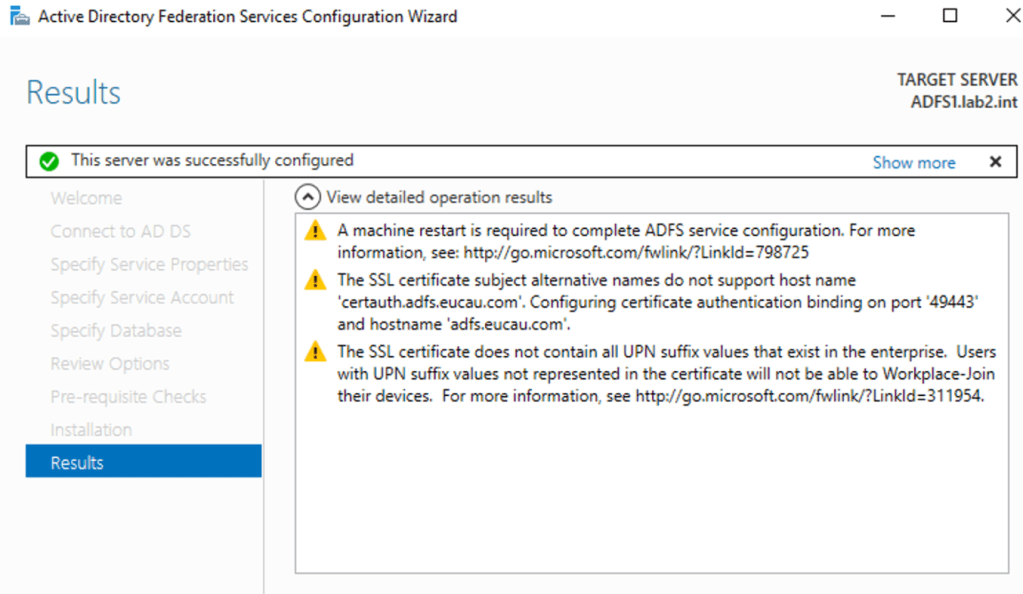Go to Connect to AD DS step
This screenshot has height=594, width=1023.
[120, 231]
